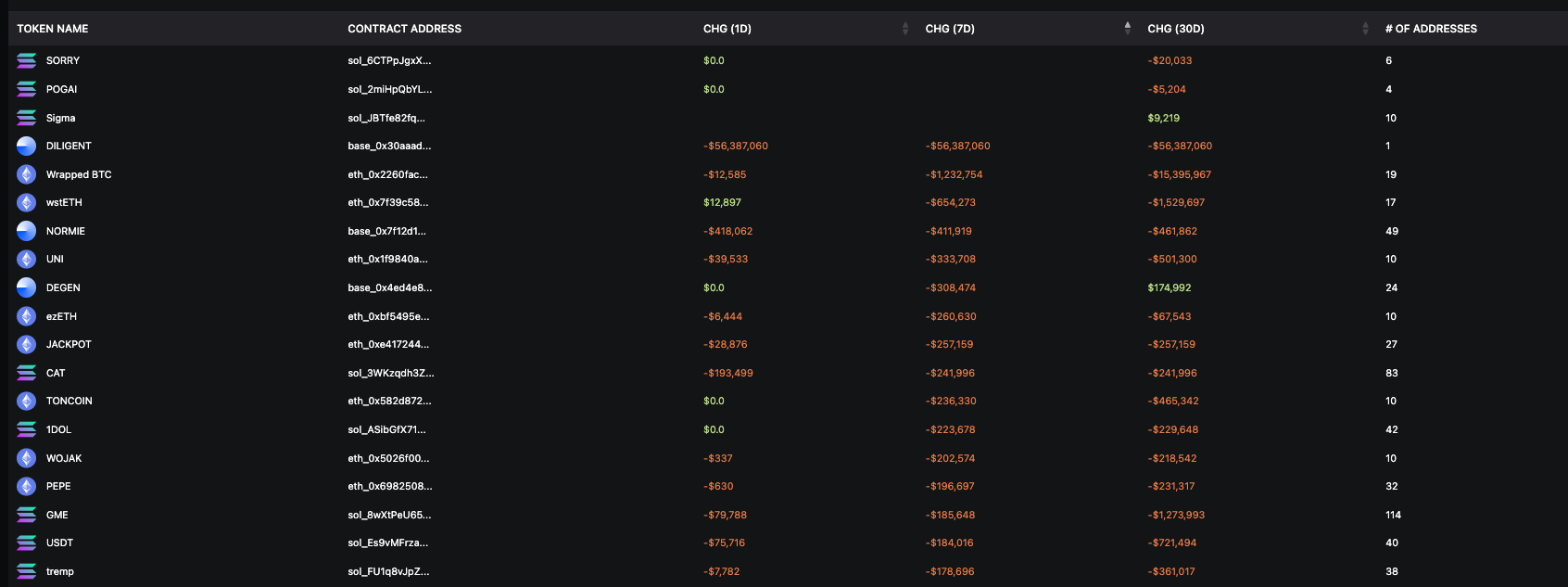1568x587 pixels.
Task: Click contract address sol_6CTPpJgxX...
Action: pyautogui.click(x=389, y=60)
